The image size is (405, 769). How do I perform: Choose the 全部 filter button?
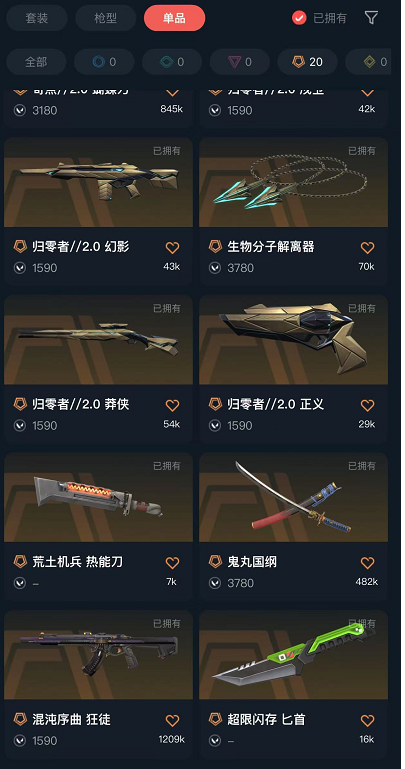click(36, 62)
